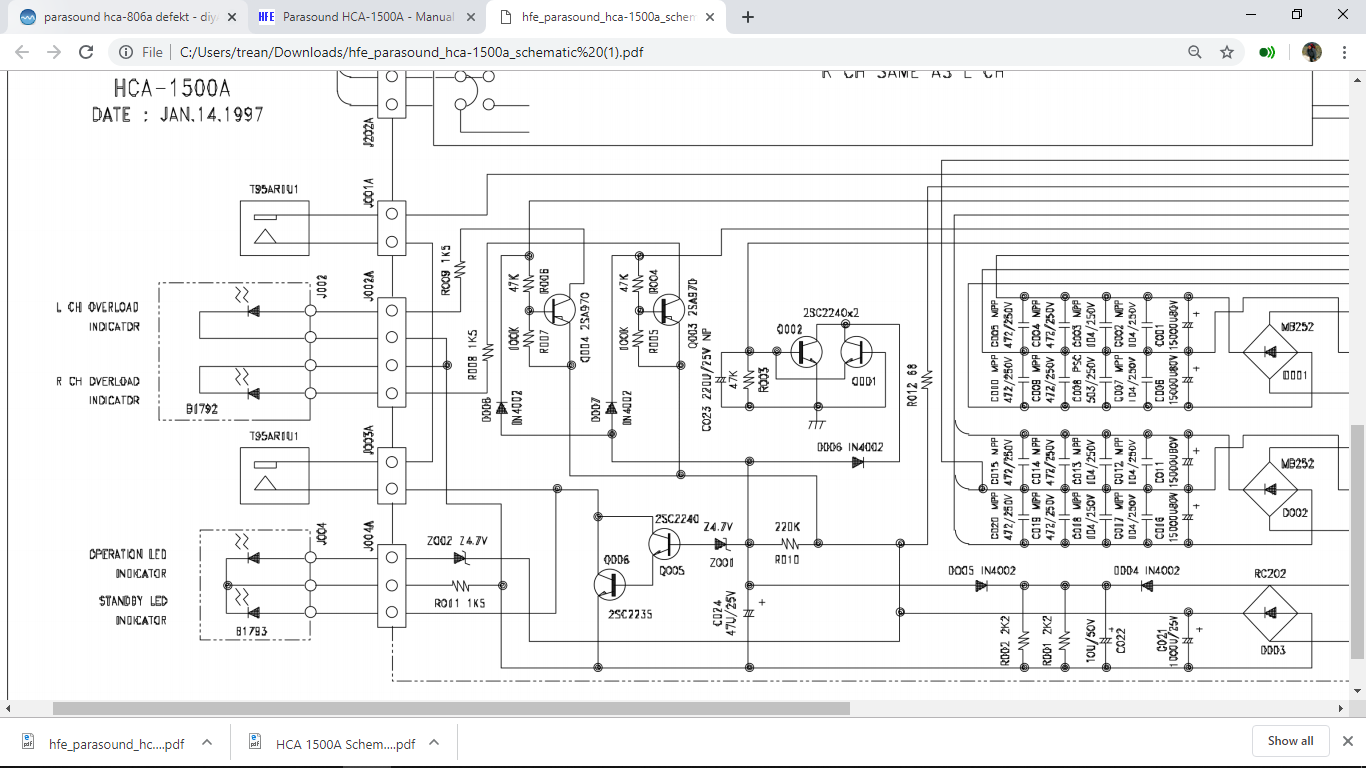1366x768 pixels.
Task: Click Show all downloads button
Action: (x=1290, y=741)
